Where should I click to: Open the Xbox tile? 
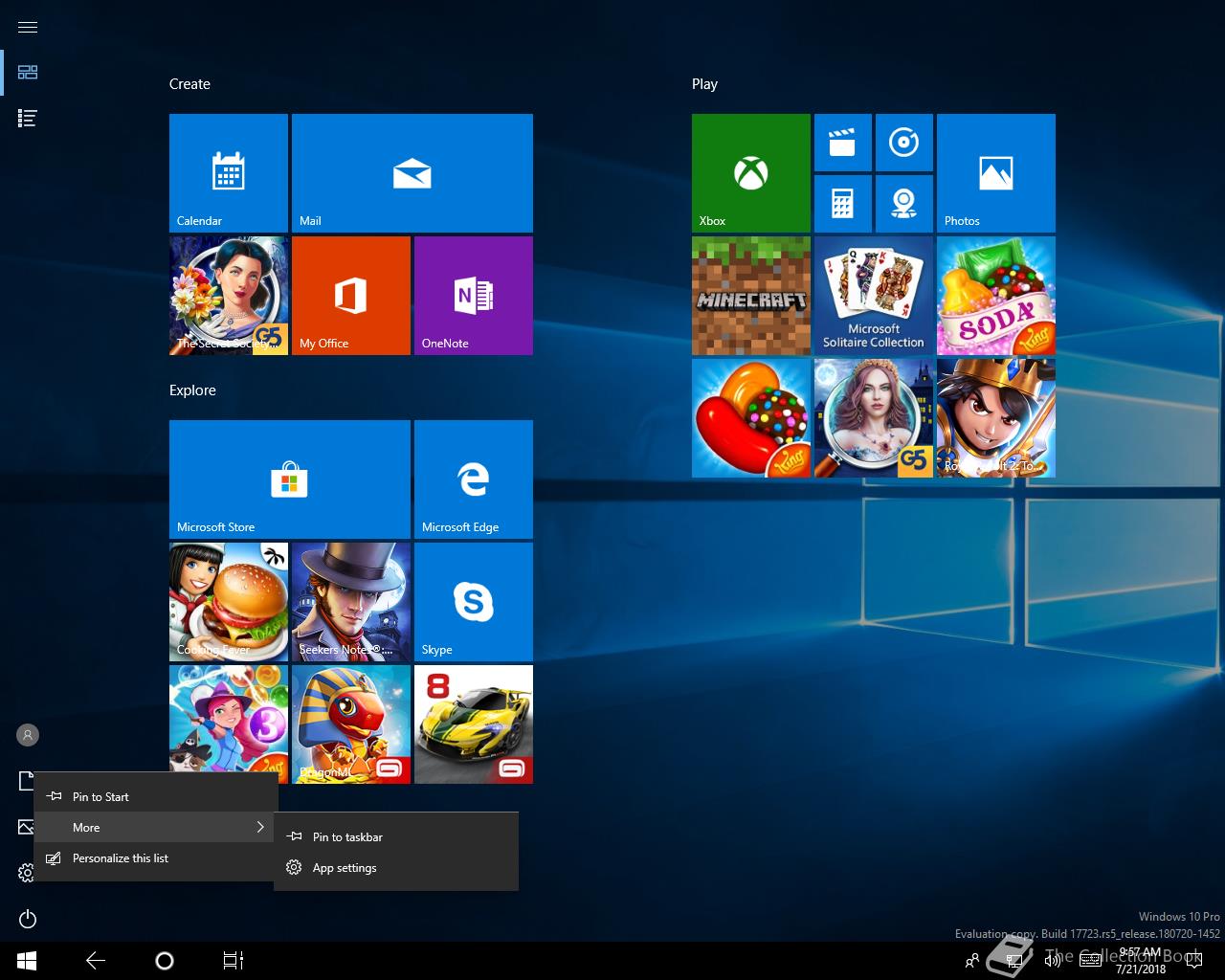tap(751, 173)
